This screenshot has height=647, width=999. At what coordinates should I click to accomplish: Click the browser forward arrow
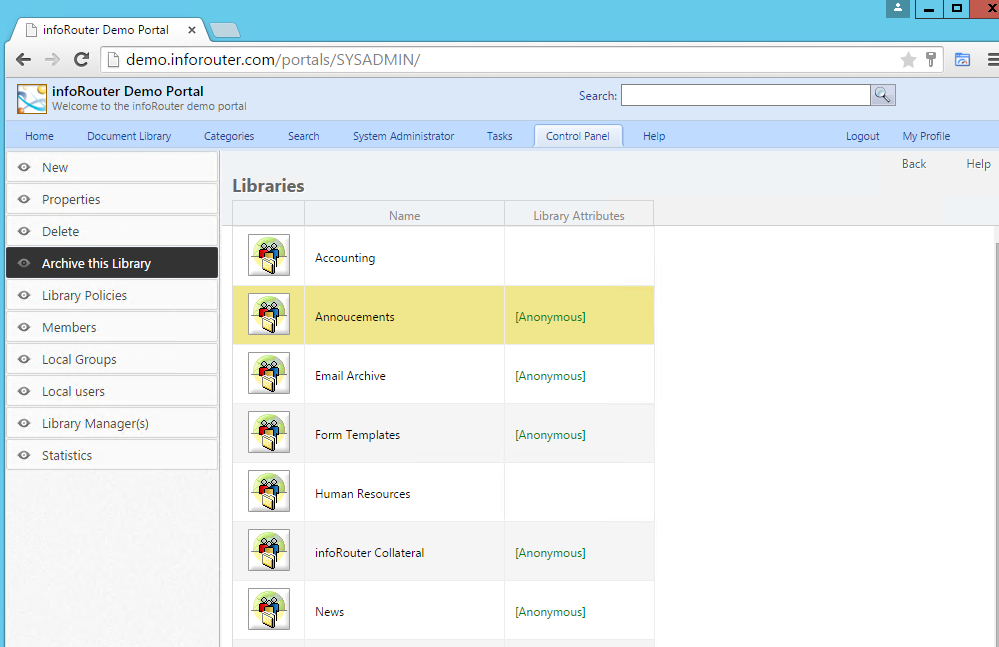52,60
